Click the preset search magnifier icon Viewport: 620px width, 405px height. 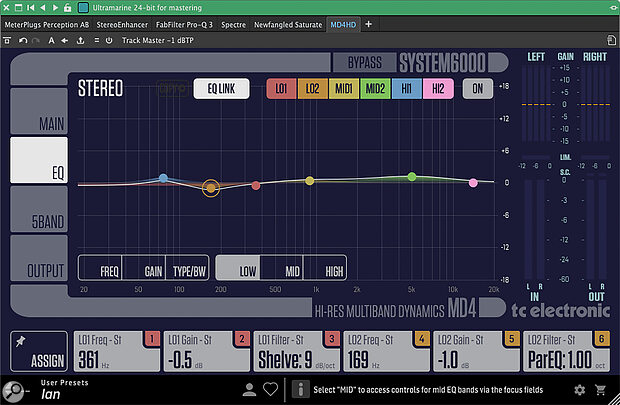[x=14, y=389]
